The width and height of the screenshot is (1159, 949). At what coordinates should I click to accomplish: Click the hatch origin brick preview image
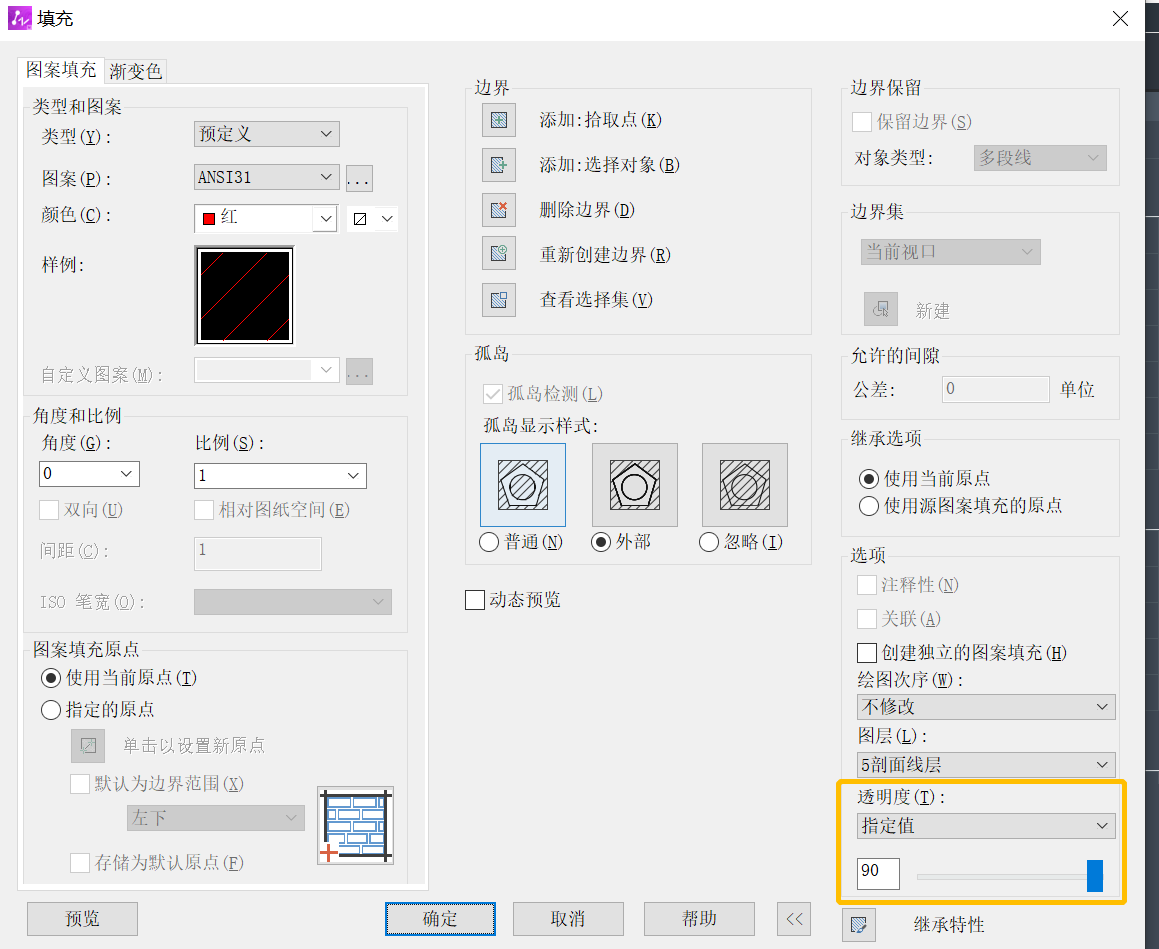coord(356,826)
